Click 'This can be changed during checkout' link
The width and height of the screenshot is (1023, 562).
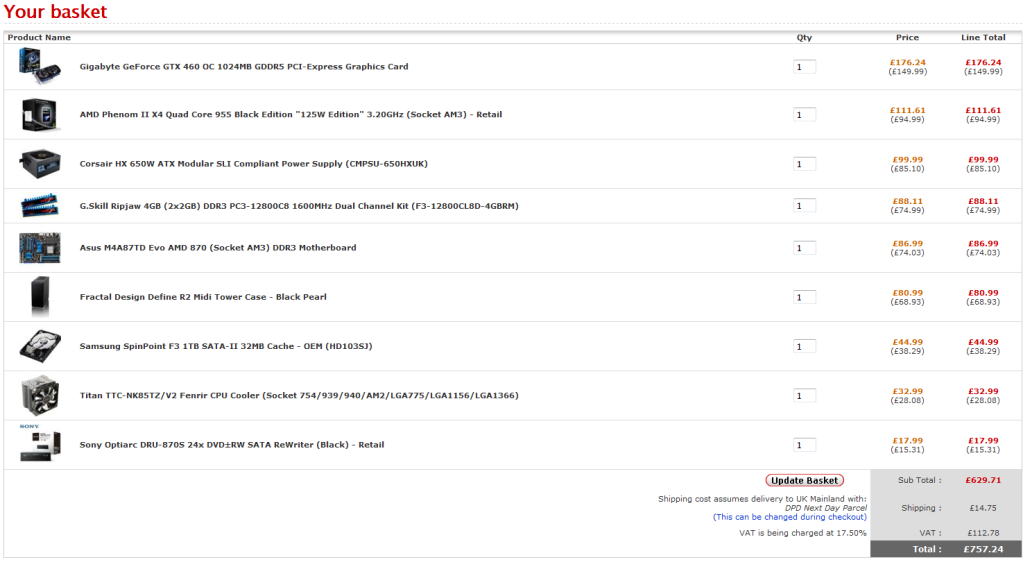tap(789, 517)
